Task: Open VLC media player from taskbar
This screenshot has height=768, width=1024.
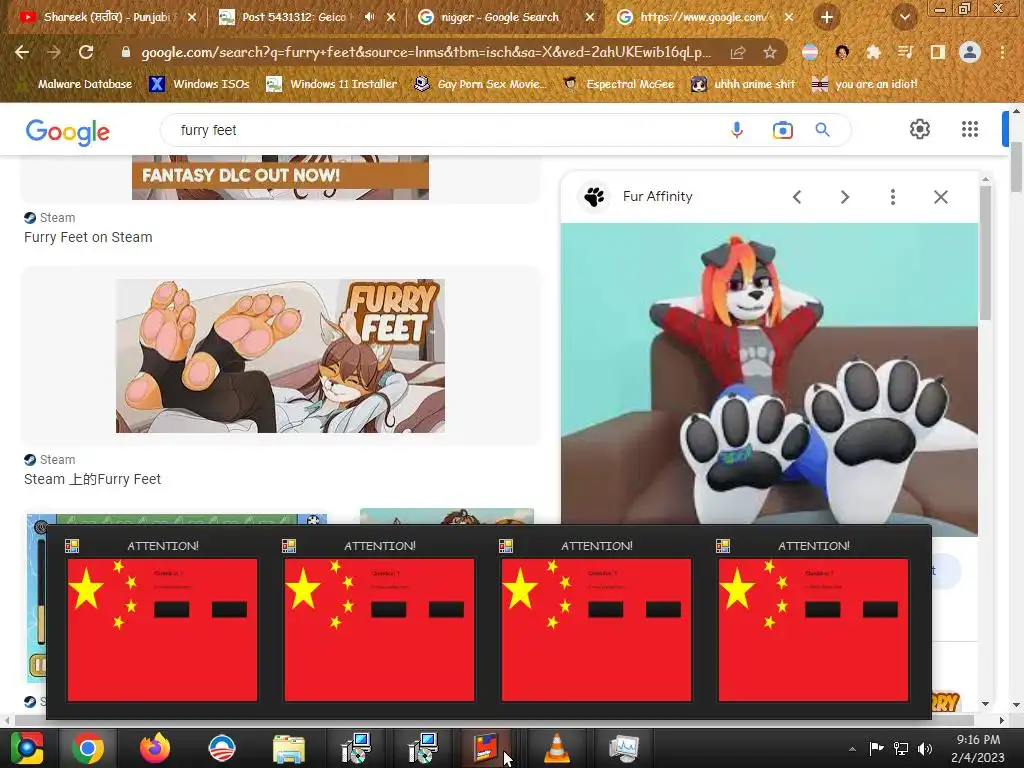Action: (x=556, y=748)
